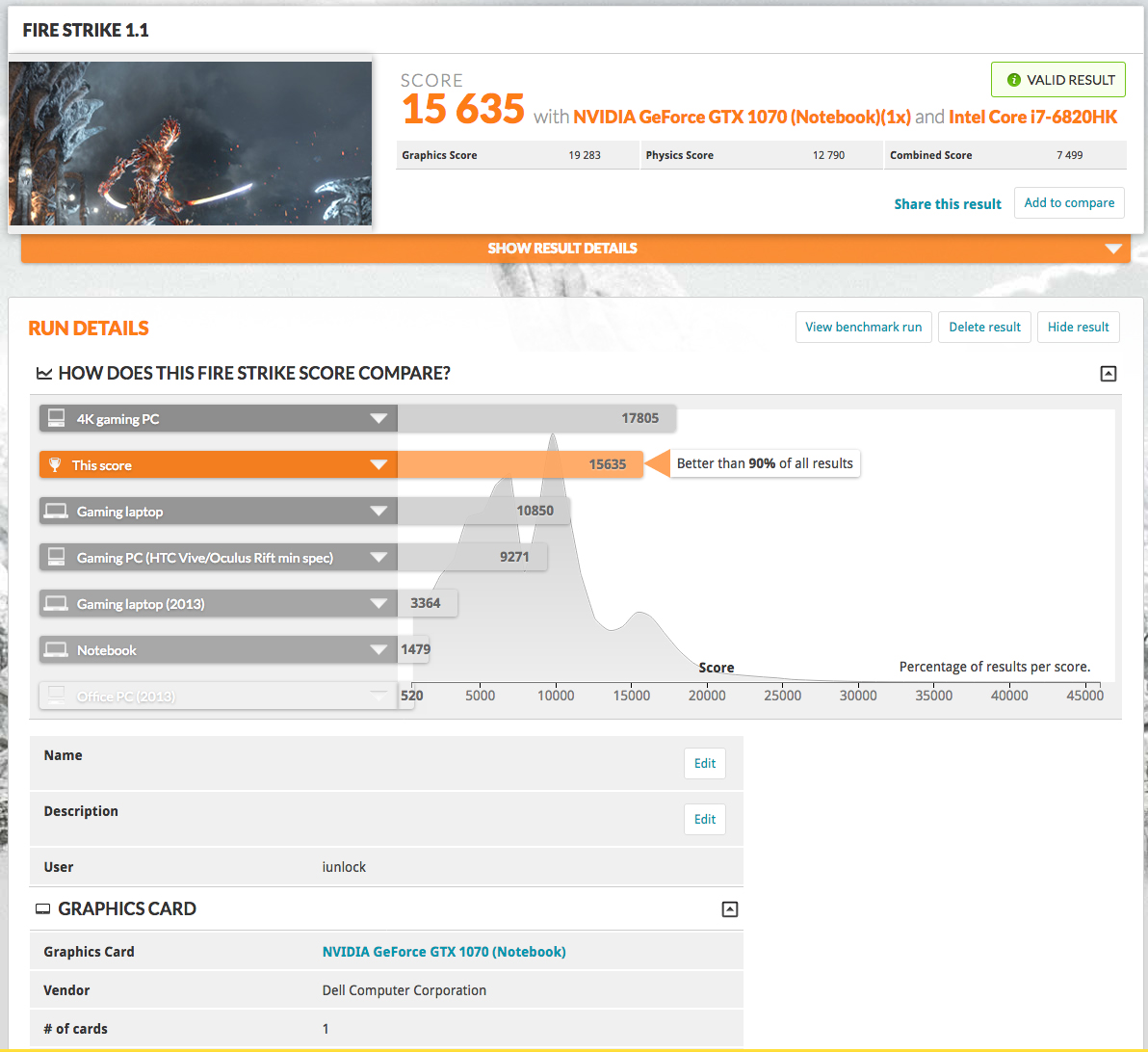Expand the Notebook dropdown arrow
The image size is (1148, 1052).
tap(378, 649)
